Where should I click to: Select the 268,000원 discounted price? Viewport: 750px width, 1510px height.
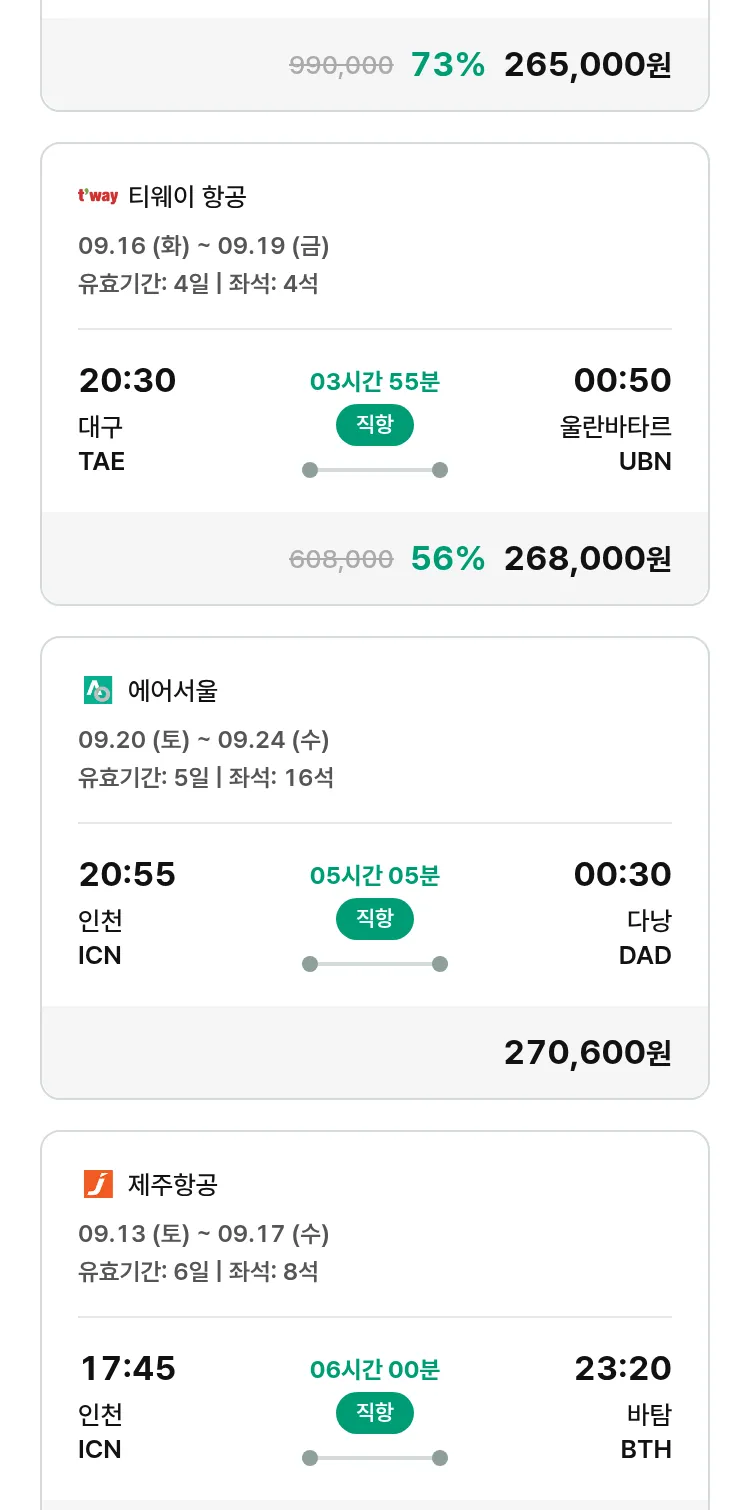point(587,559)
